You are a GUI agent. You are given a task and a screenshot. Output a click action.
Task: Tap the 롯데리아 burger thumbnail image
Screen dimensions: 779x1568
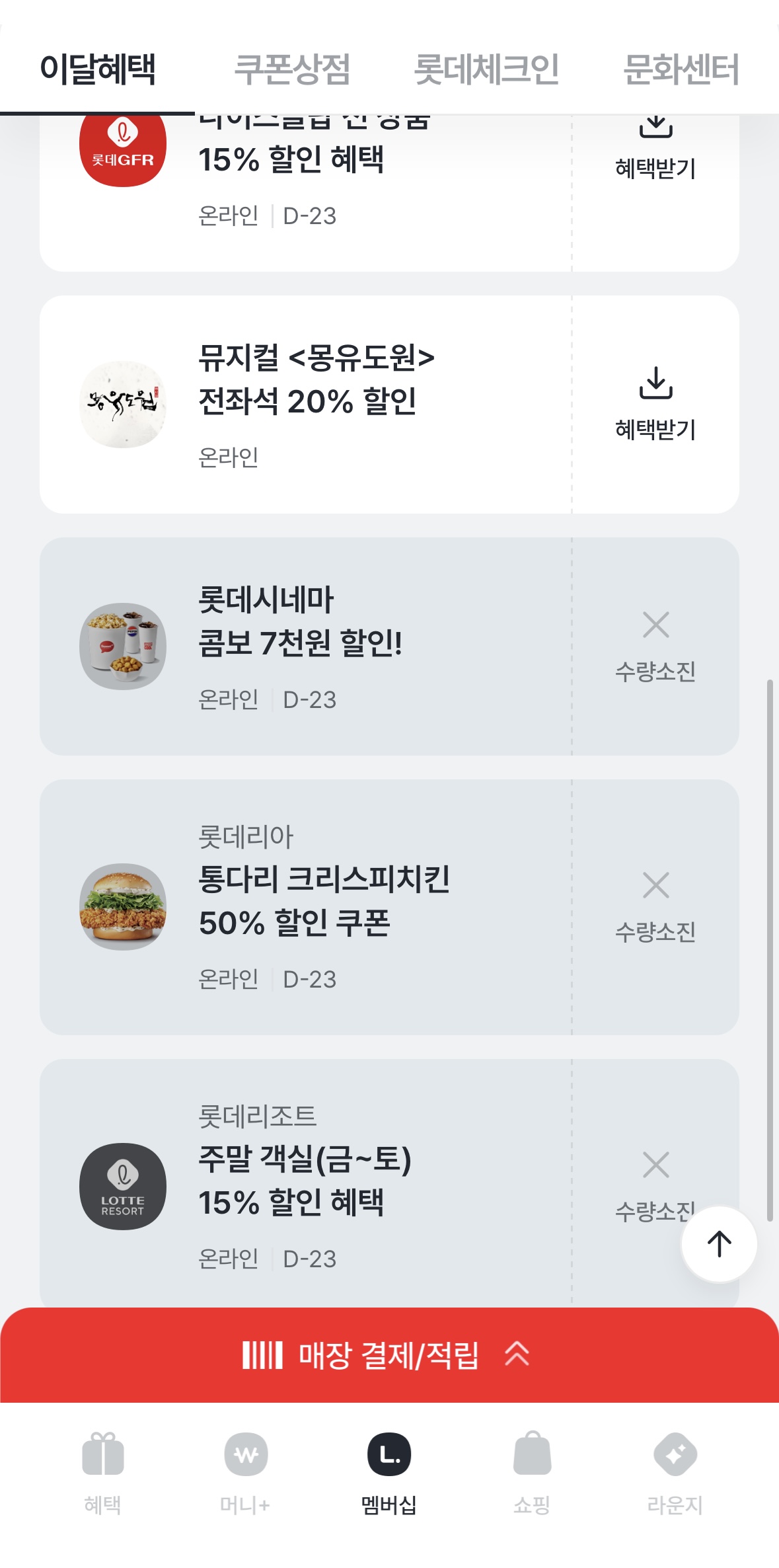point(123,907)
